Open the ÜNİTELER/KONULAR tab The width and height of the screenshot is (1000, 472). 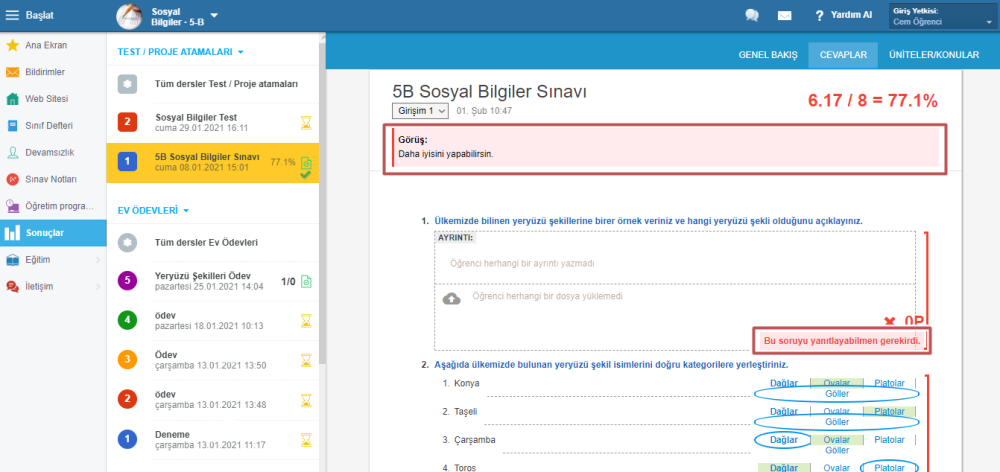point(934,55)
